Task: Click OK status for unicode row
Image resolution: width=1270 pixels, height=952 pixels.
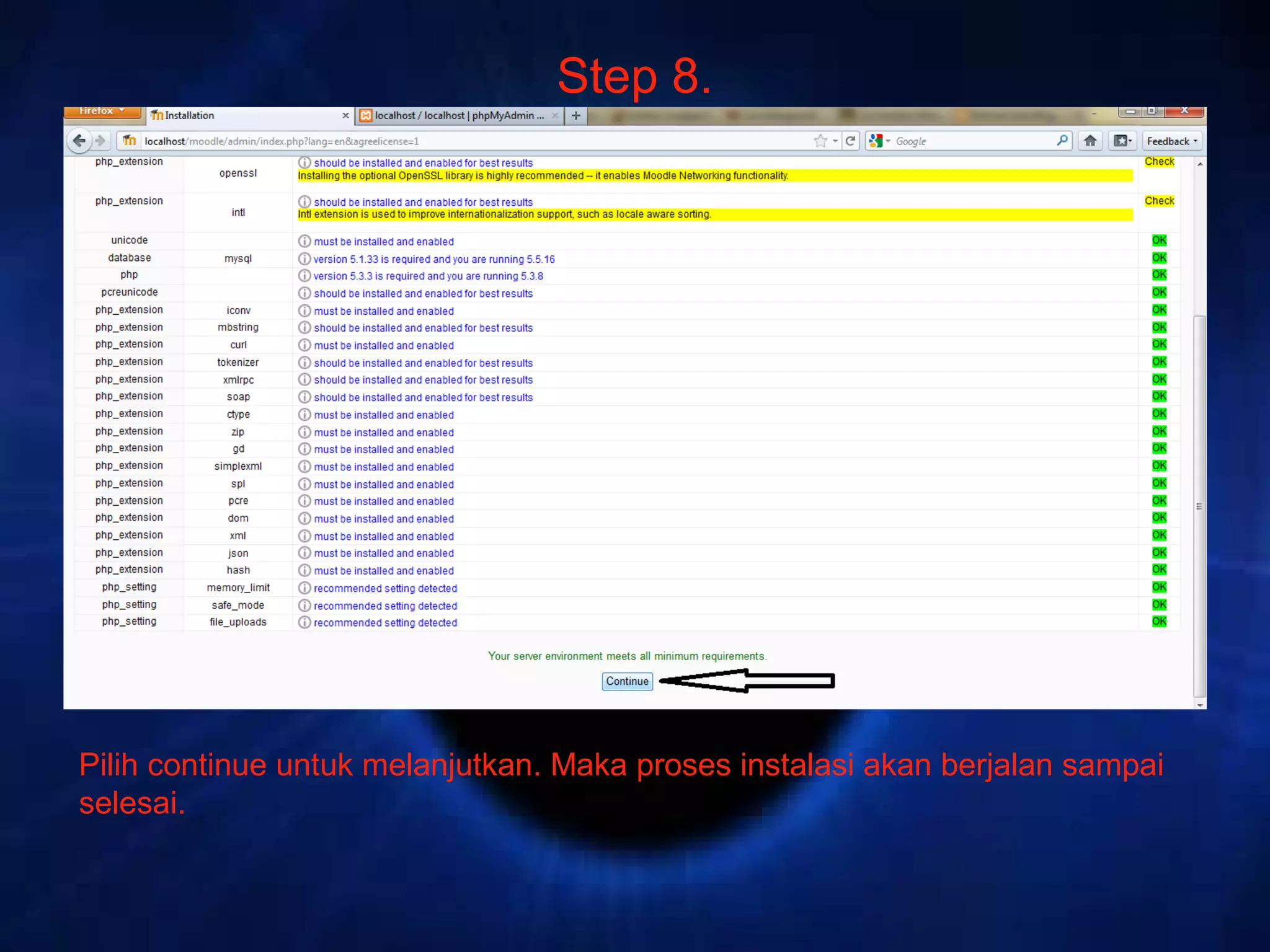Action: (1159, 240)
